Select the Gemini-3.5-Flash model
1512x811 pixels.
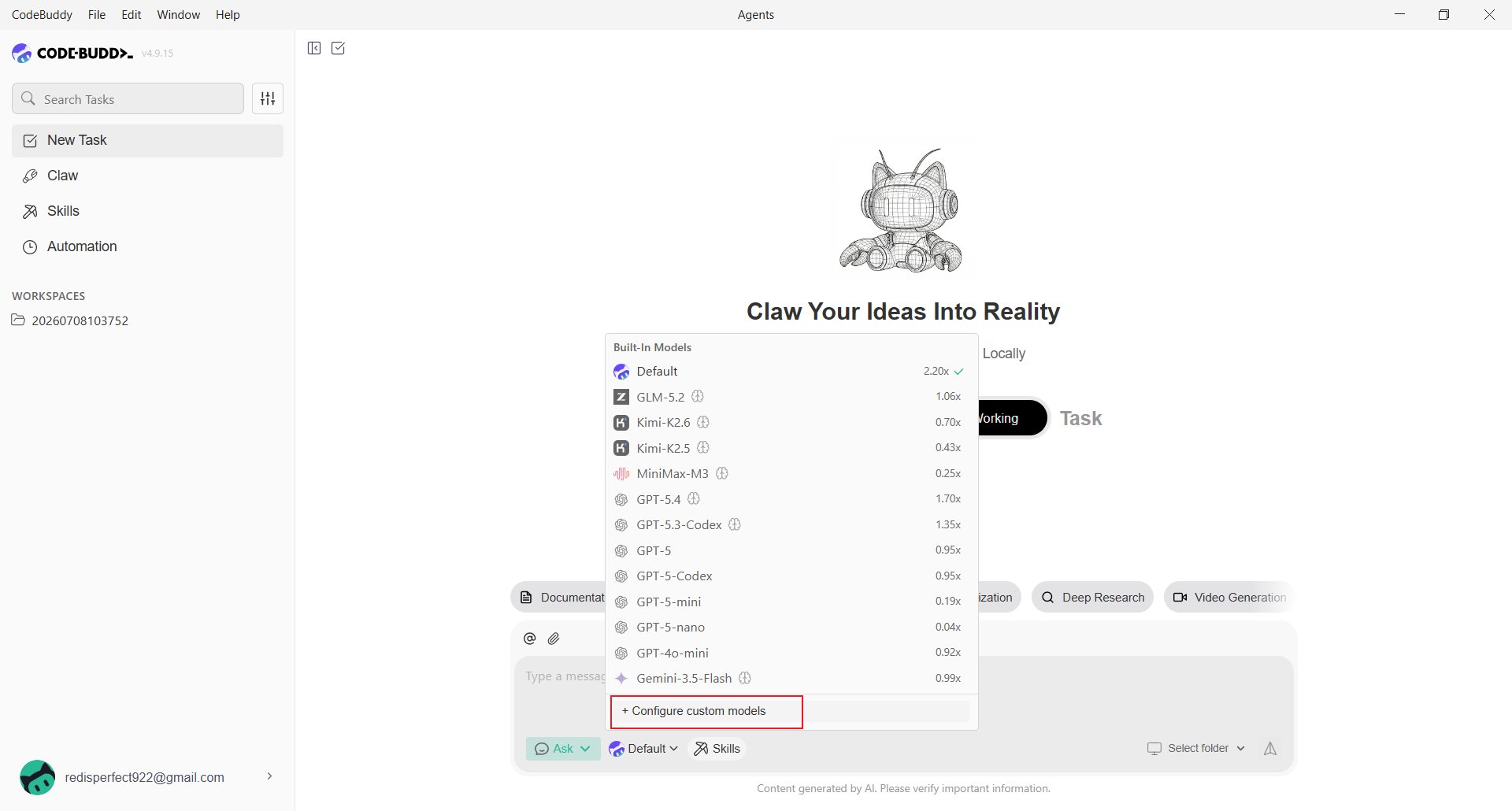[791, 678]
